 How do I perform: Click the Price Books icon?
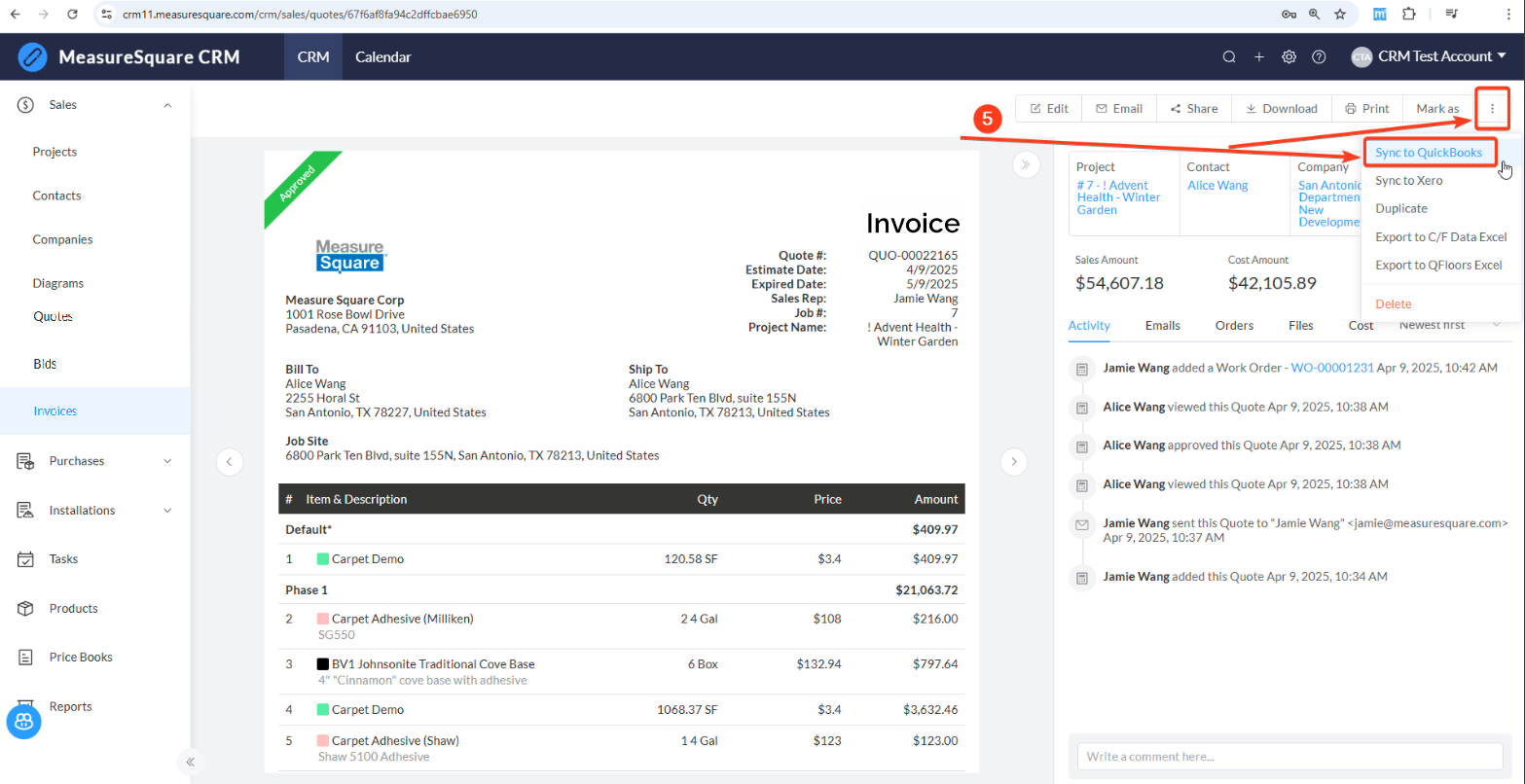26,658
